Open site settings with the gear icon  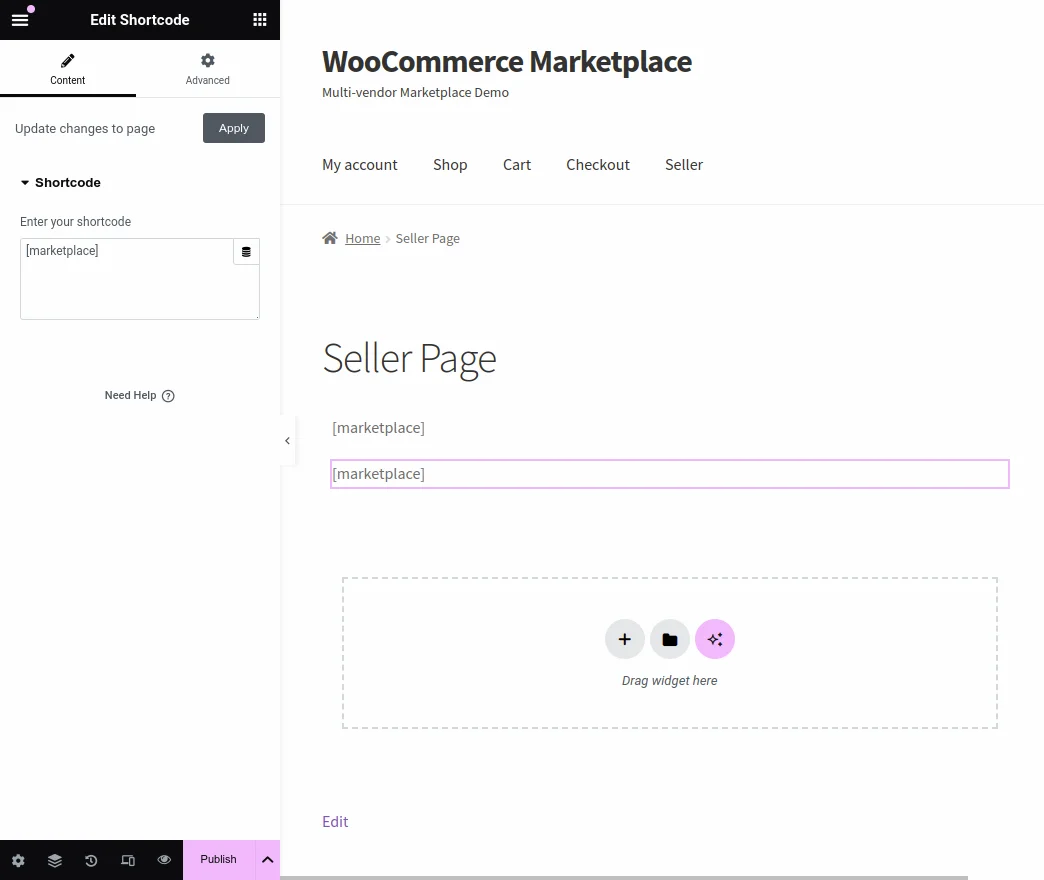tap(18, 860)
